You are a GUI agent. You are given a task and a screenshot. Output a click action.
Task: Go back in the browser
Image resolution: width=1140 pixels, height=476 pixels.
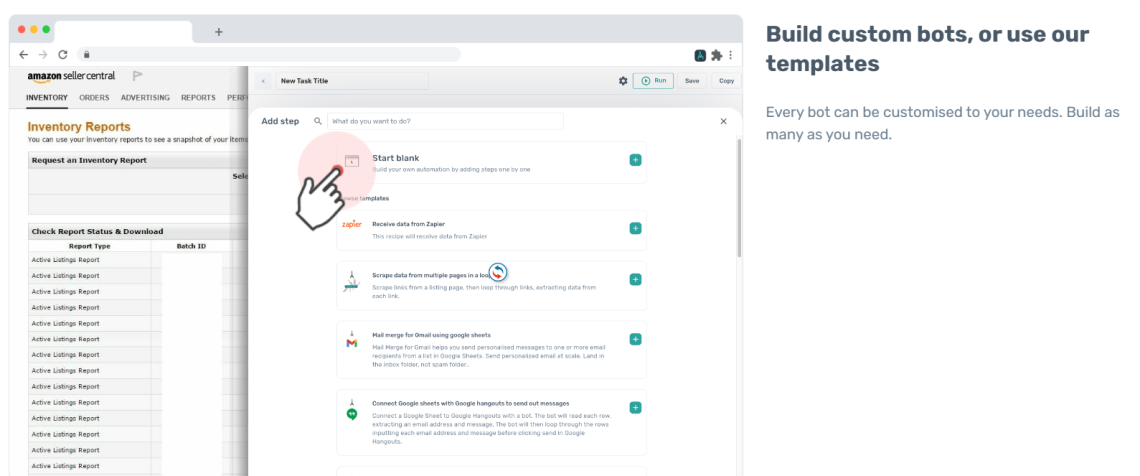(23, 55)
